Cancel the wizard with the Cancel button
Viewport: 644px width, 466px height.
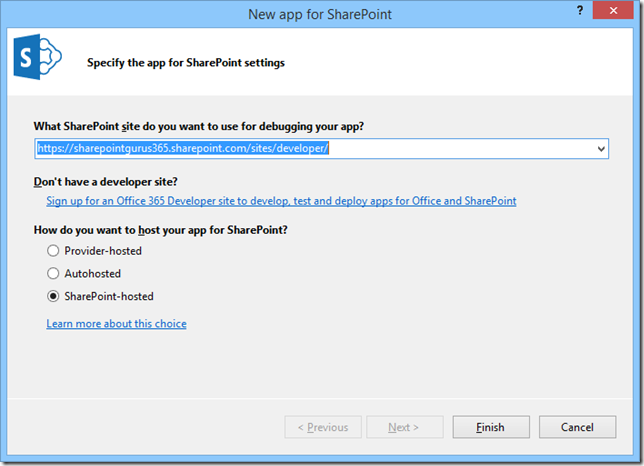[577, 427]
